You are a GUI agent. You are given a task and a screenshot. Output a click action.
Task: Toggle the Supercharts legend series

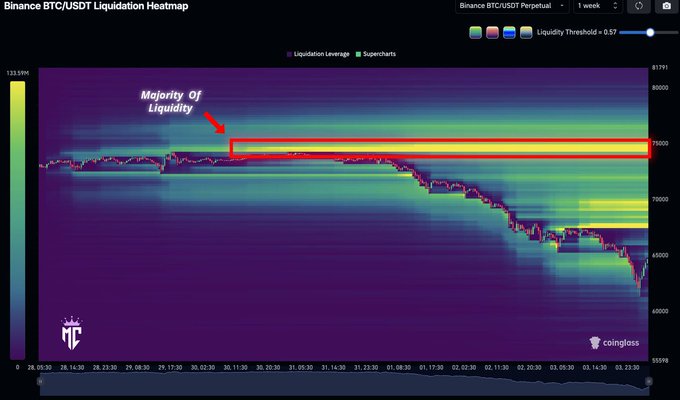pos(376,54)
